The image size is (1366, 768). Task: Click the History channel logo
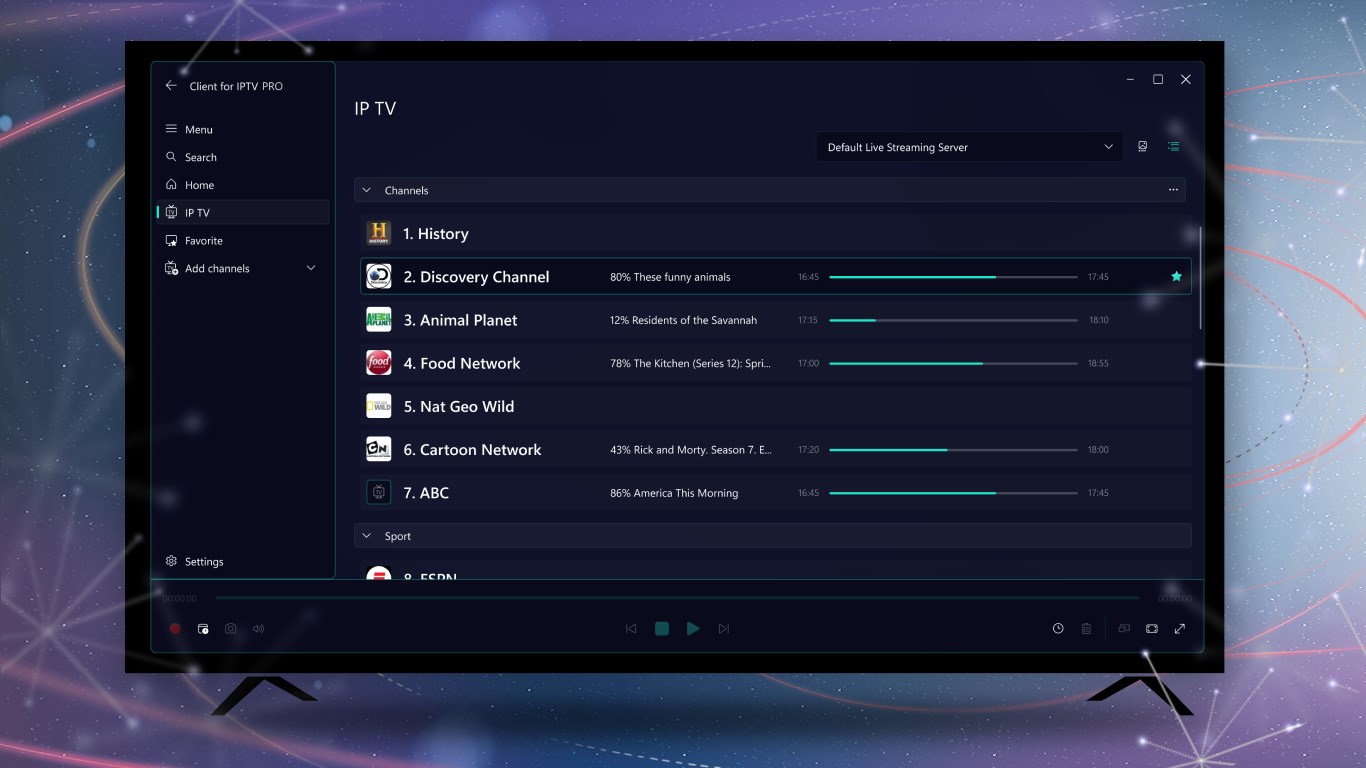coord(378,234)
